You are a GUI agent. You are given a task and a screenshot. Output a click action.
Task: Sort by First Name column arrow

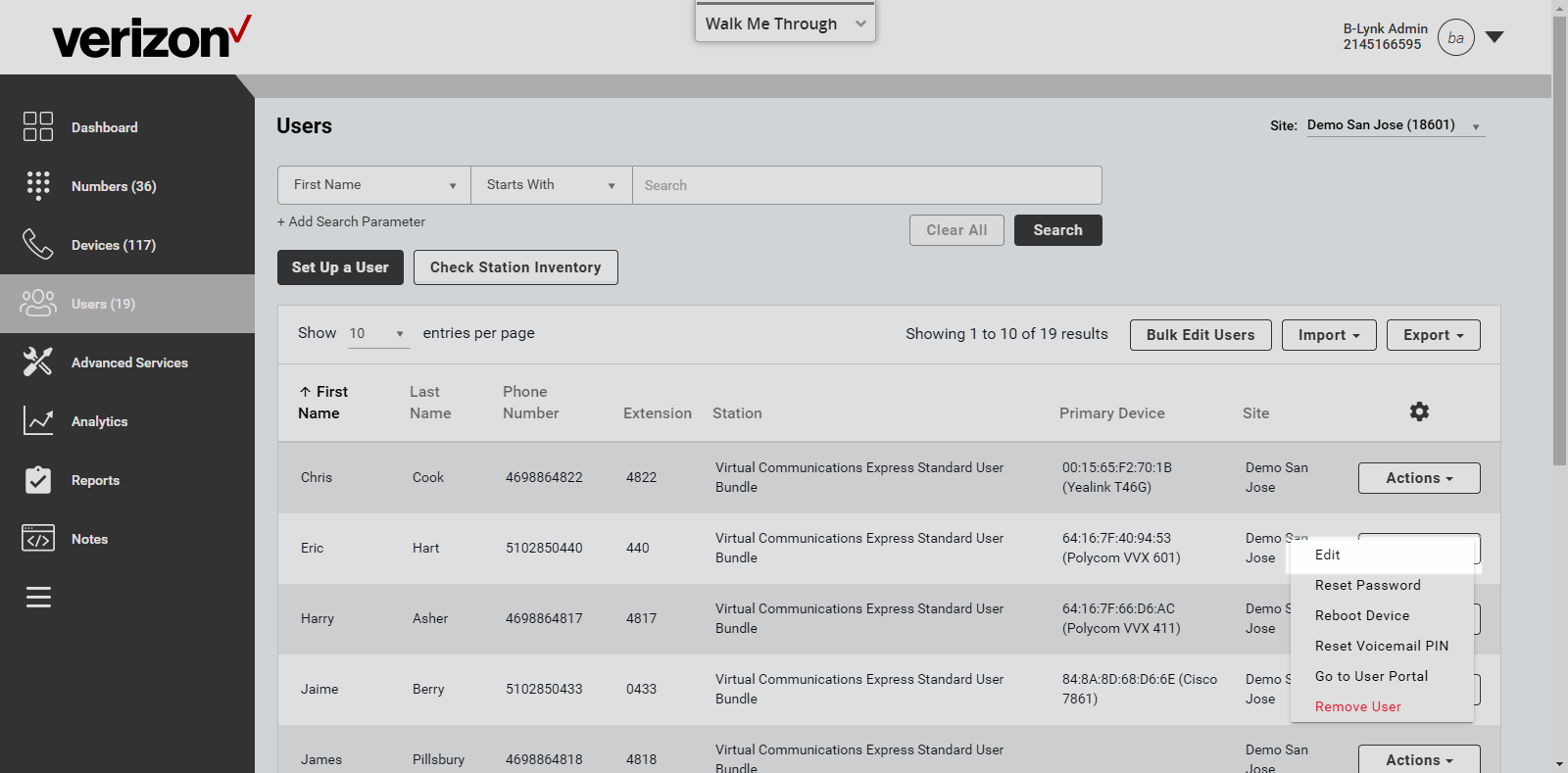[x=305, y=391]
